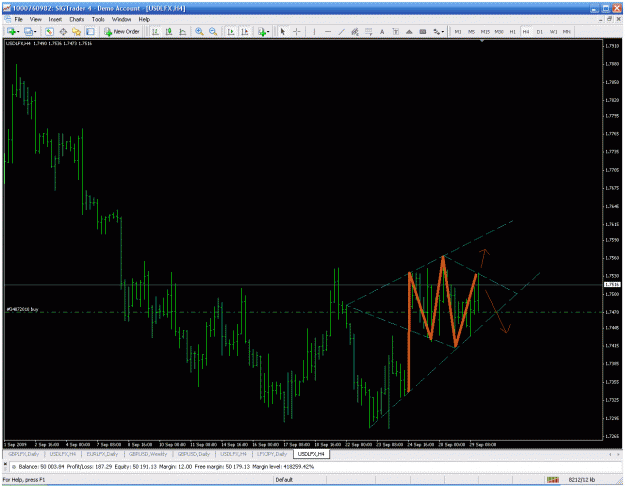Image resolution: width=625 pixels, height=486 pixels.
Task: Select the Horizontal Line drawing tool
Action: point(328,31)
